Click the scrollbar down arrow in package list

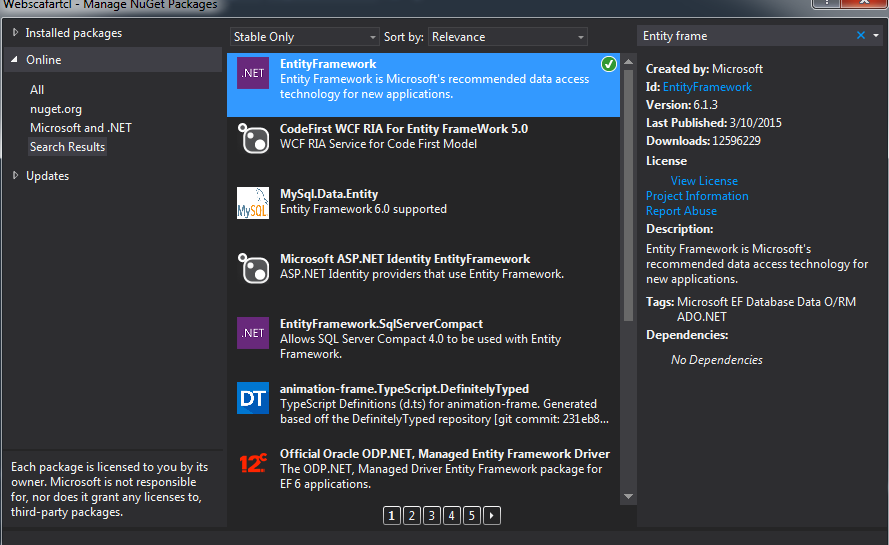(x=628, y=497)
